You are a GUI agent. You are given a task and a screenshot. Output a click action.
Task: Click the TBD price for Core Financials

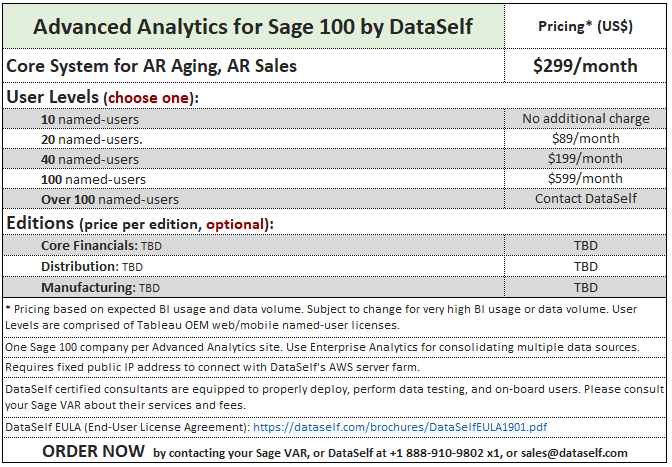click(x=585, y=245)
